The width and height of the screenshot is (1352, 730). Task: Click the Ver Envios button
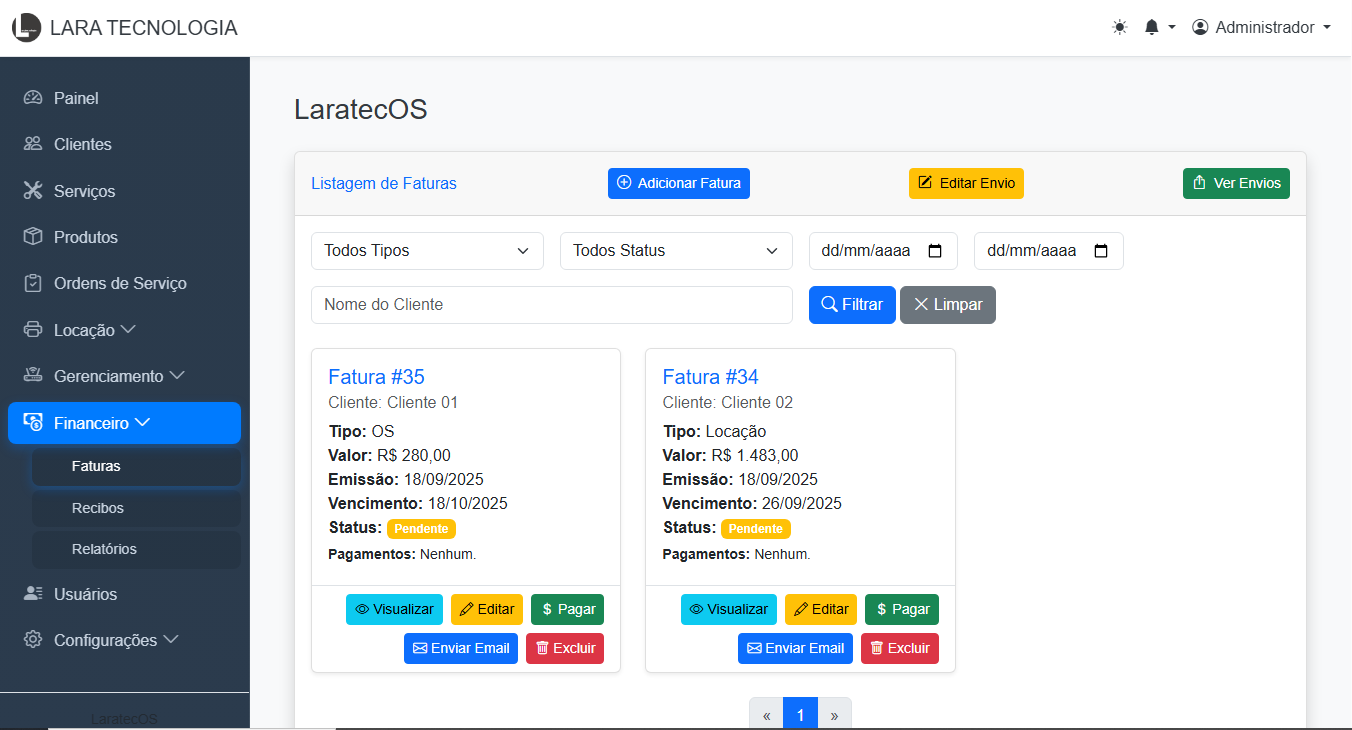1236,183
